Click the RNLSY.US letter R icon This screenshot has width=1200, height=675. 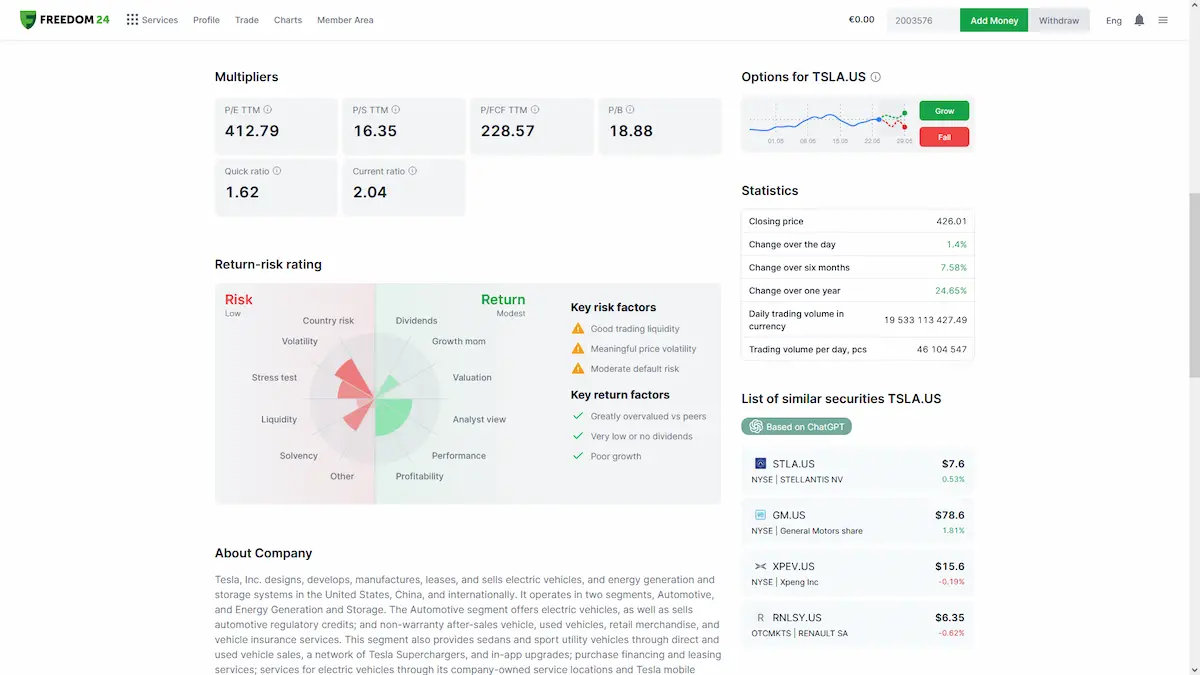pos(760,618)
